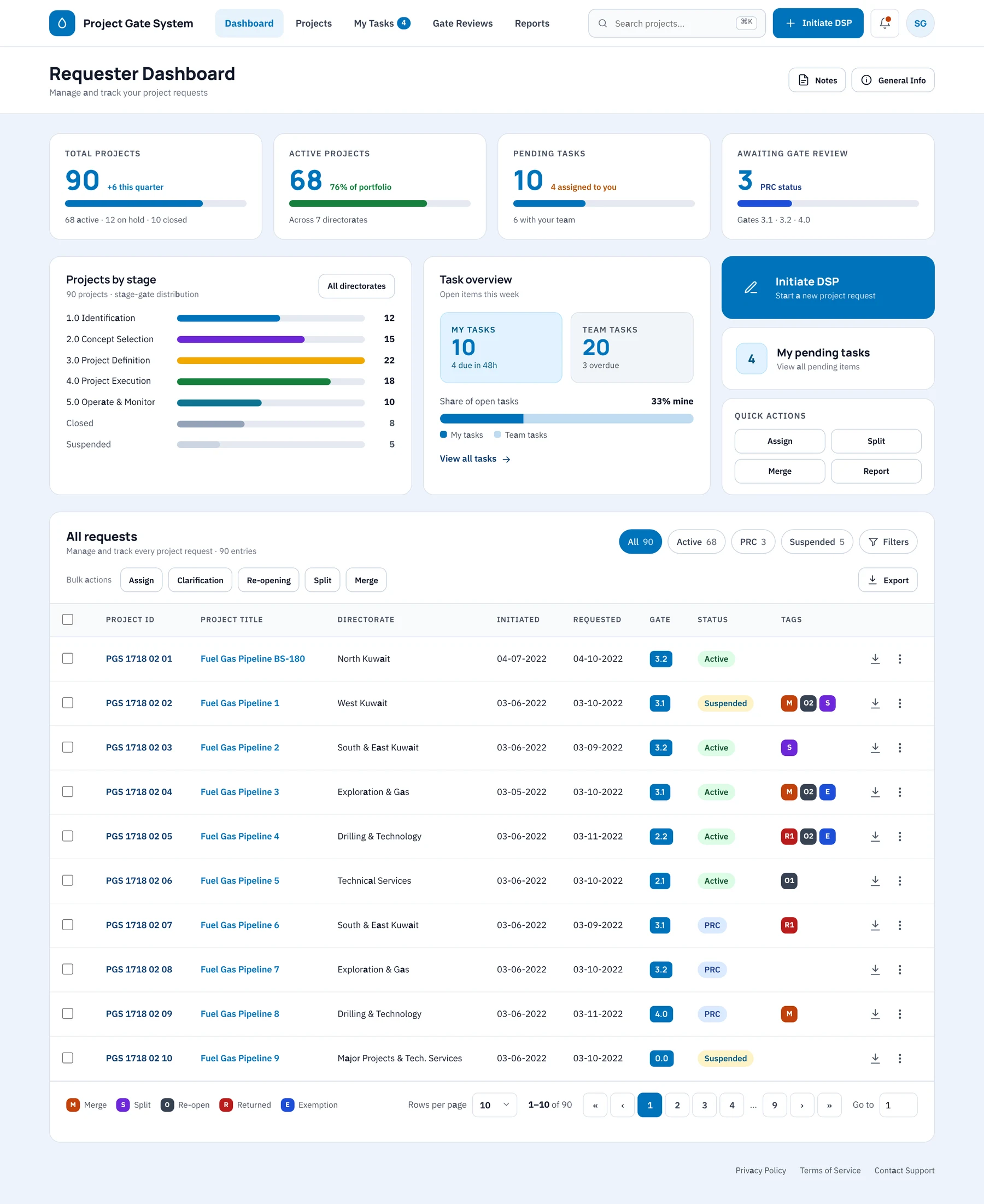The image size is (984, 1204).
Task: Click the Clarification bulk action
Action: 200,580
